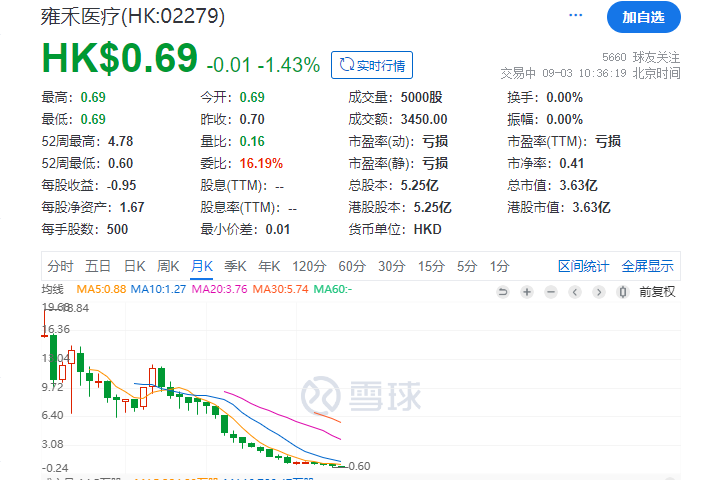Click the 每股收益 -0.95 value
Image resolution: width=714 pixels, height=480 pixels.
point(122,185)
